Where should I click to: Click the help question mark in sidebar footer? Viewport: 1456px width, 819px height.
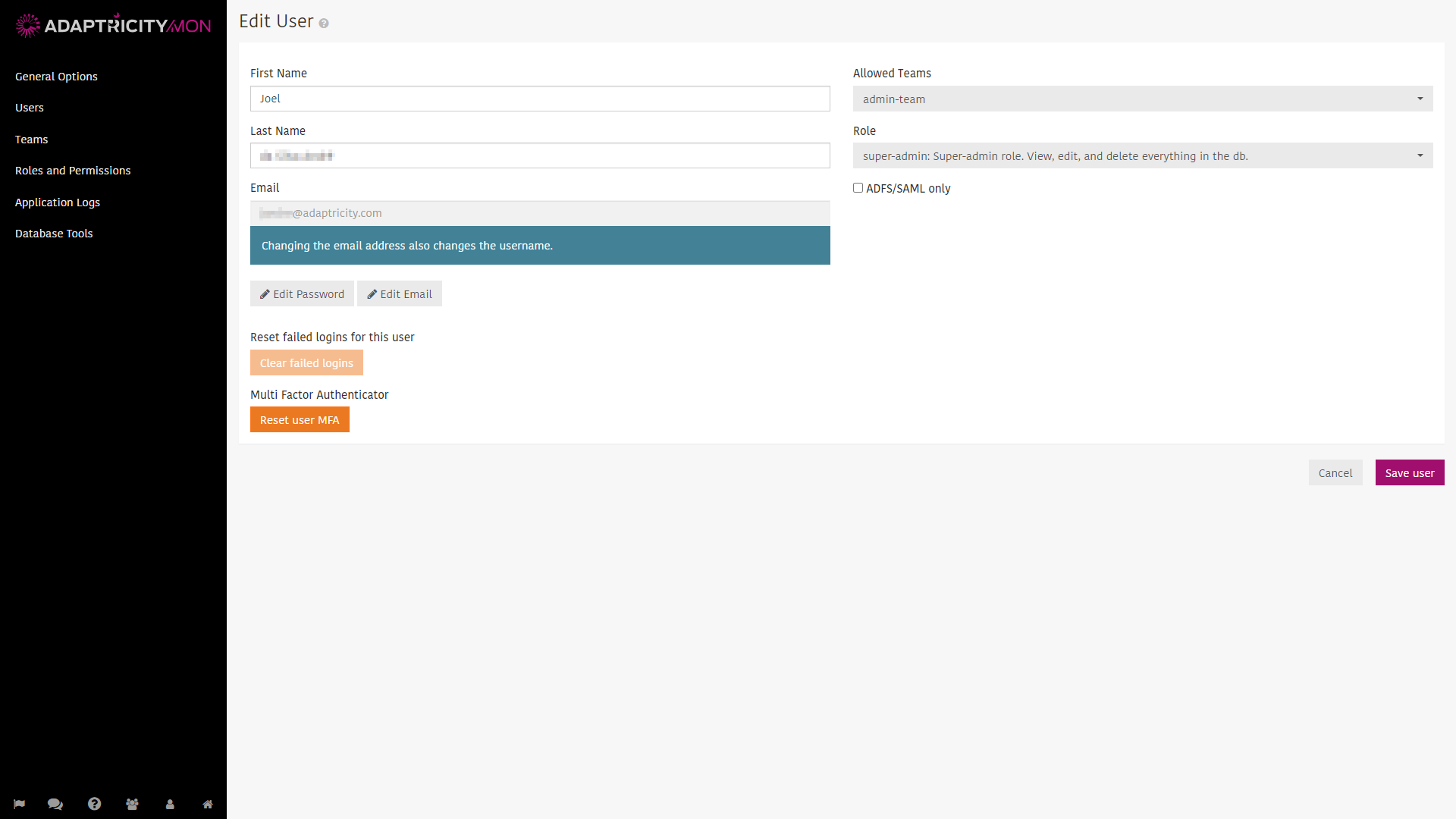pyautogui.click(x=94, y=804)
